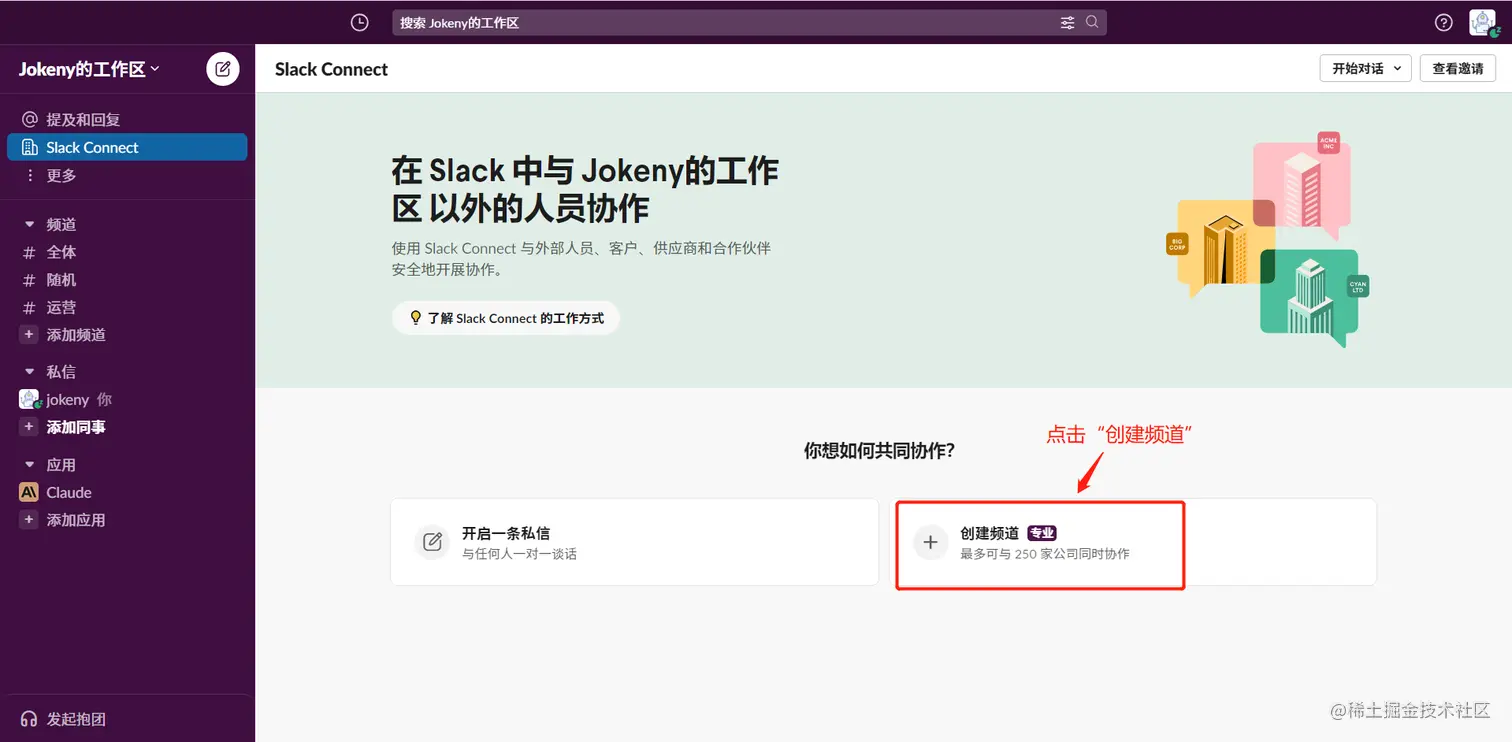Click text 你想如何共同协作?
The width and height of the screenshot is (1512, 742).
879,450
